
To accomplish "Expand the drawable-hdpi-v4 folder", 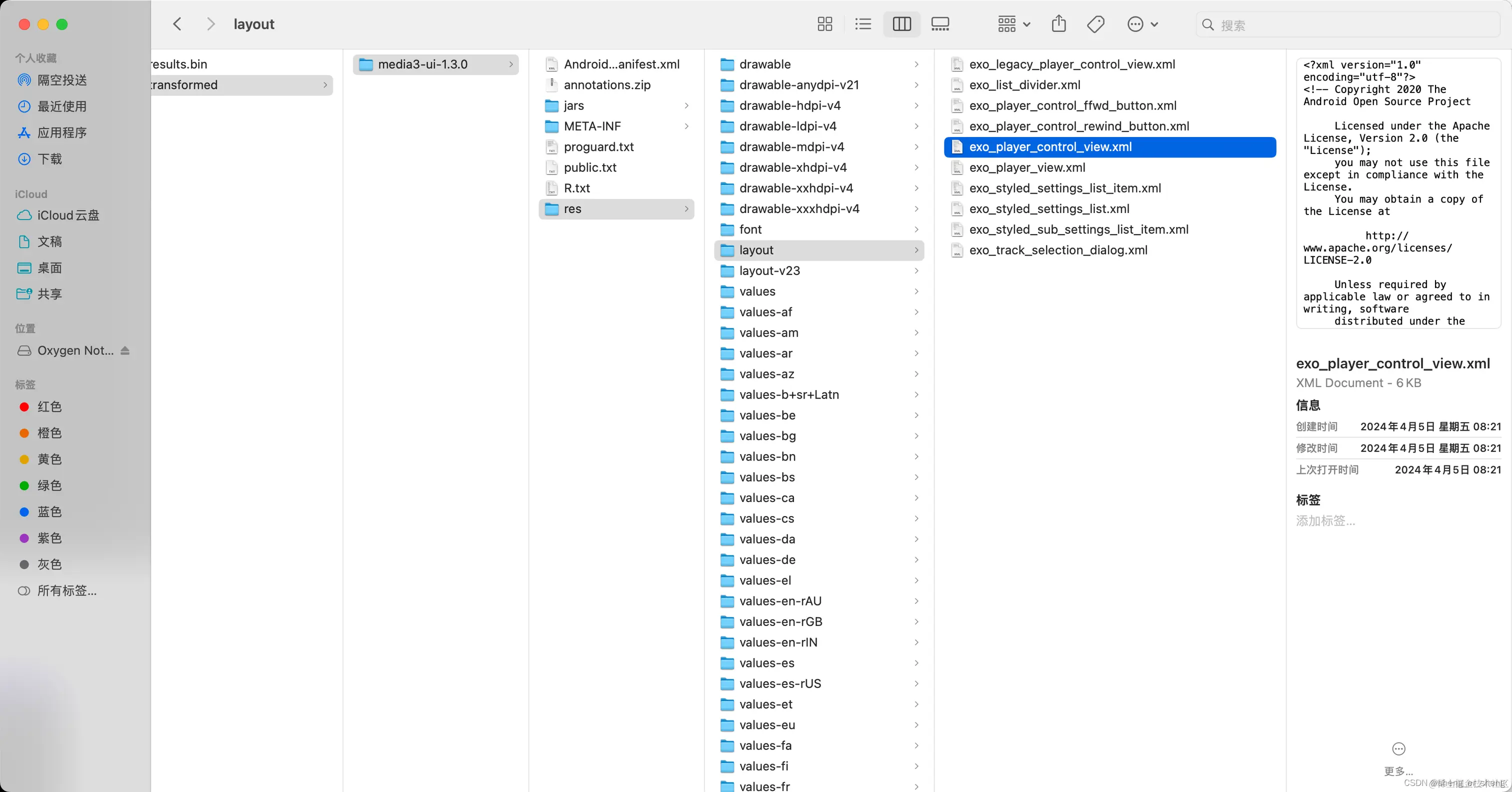I will (789, 105).
